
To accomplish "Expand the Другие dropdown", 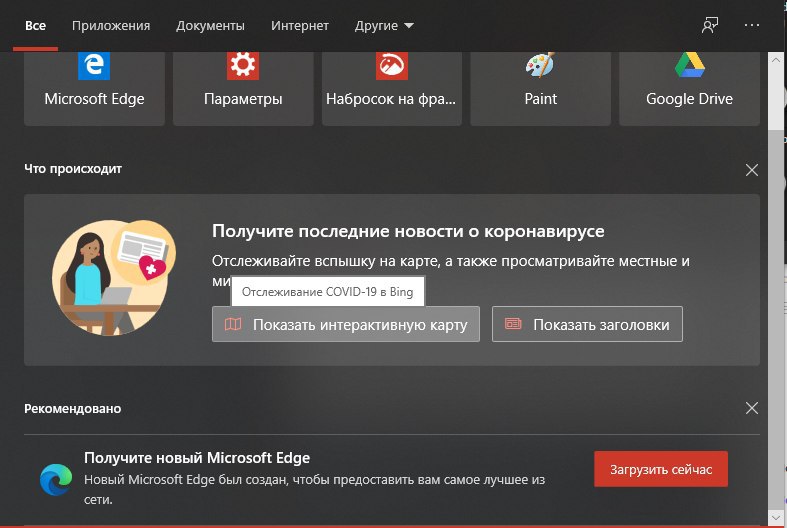I will coord(384,26).
